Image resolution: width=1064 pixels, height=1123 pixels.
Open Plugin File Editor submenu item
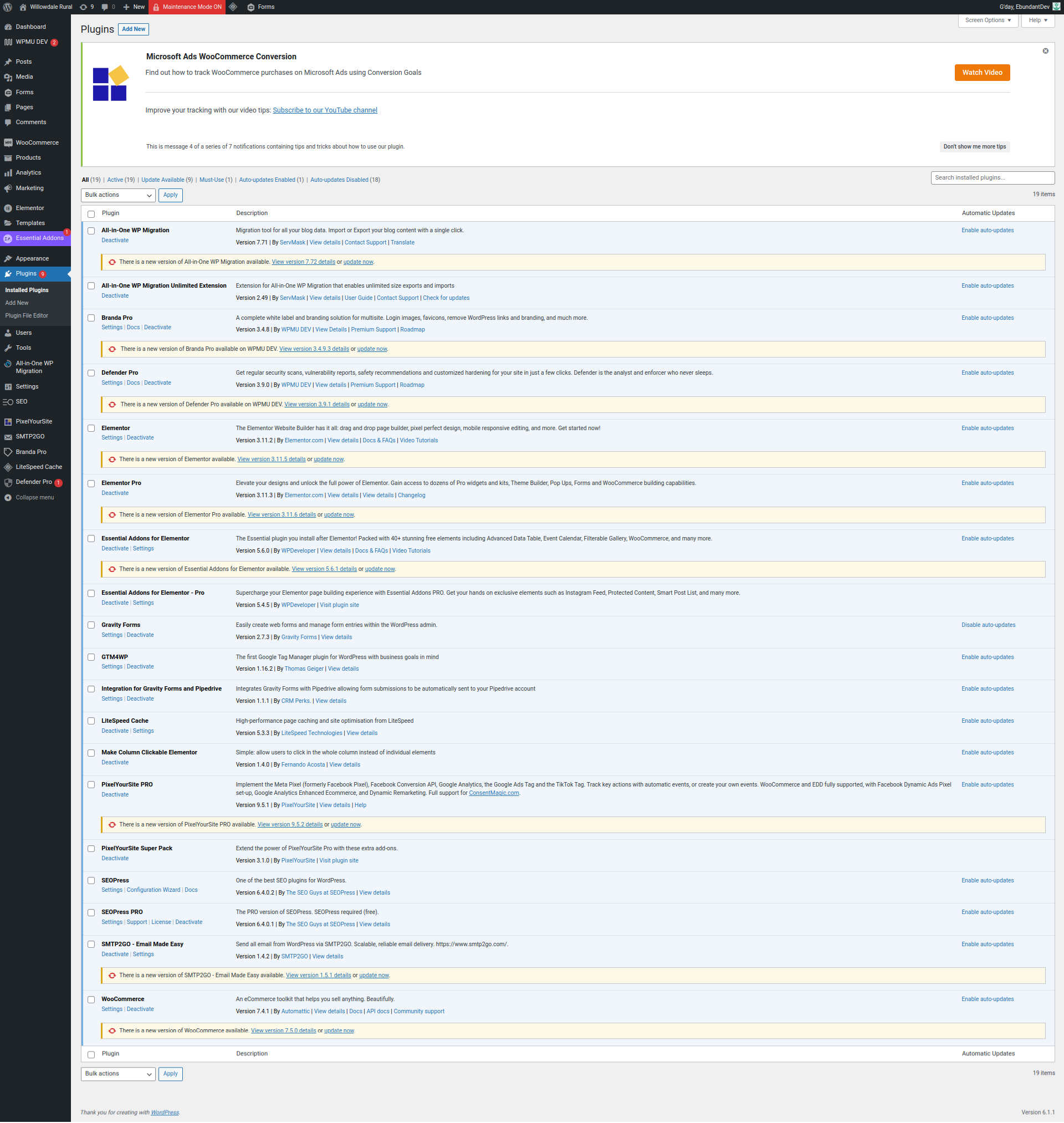tap(27, 315)
